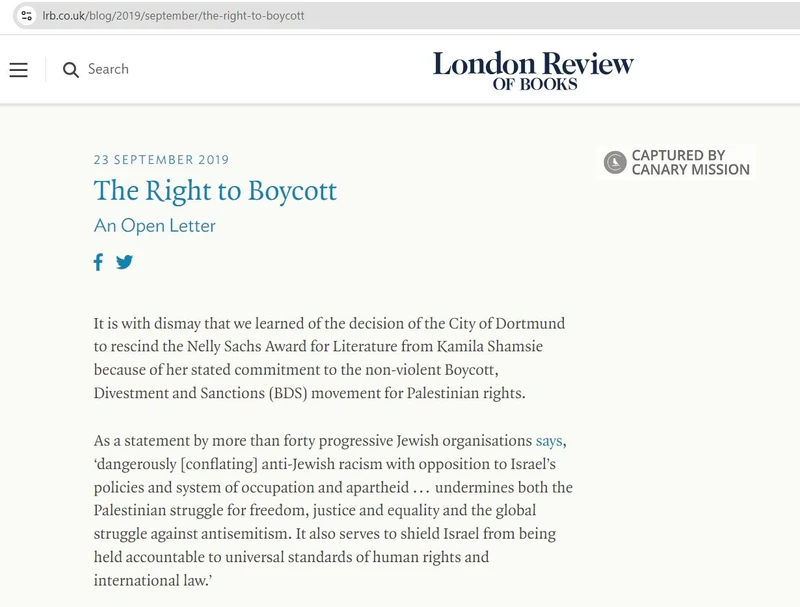Viewport: 800px width, 607px height.
Task: Share the article on Facebook
Action: 98,262
